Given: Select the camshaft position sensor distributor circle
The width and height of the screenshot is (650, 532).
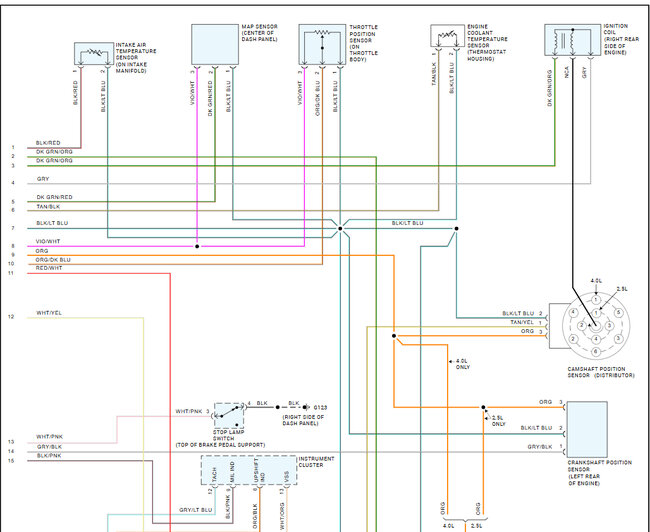Looking at the screenshot, I should pyautogui.click(x=596, y=326).
